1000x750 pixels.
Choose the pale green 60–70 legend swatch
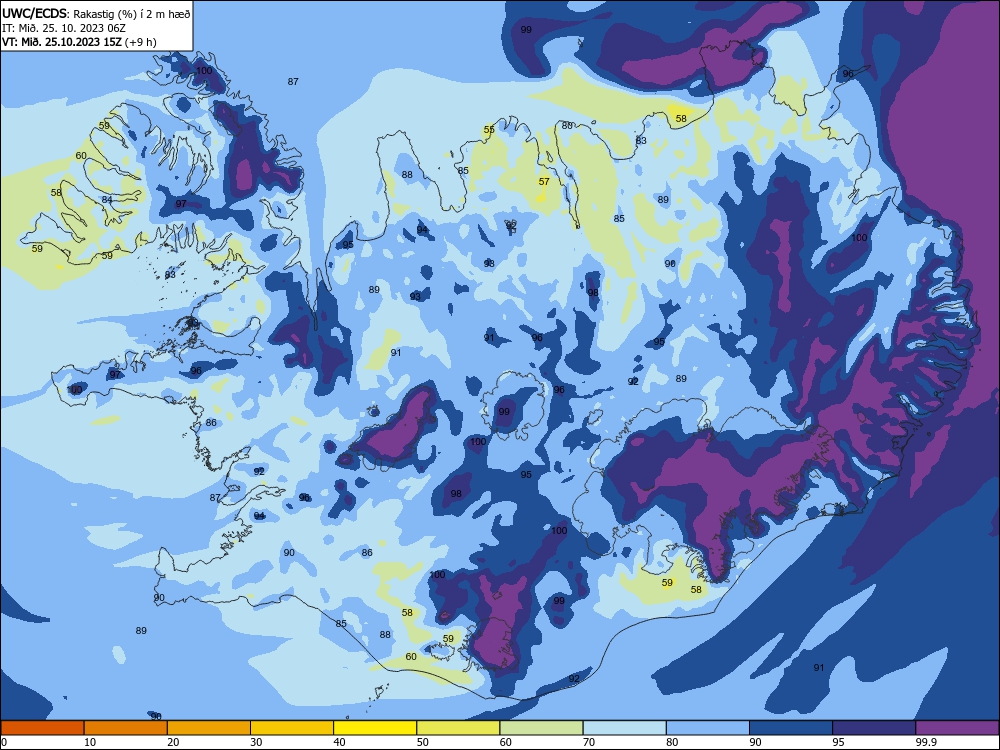tap(541, 728)
